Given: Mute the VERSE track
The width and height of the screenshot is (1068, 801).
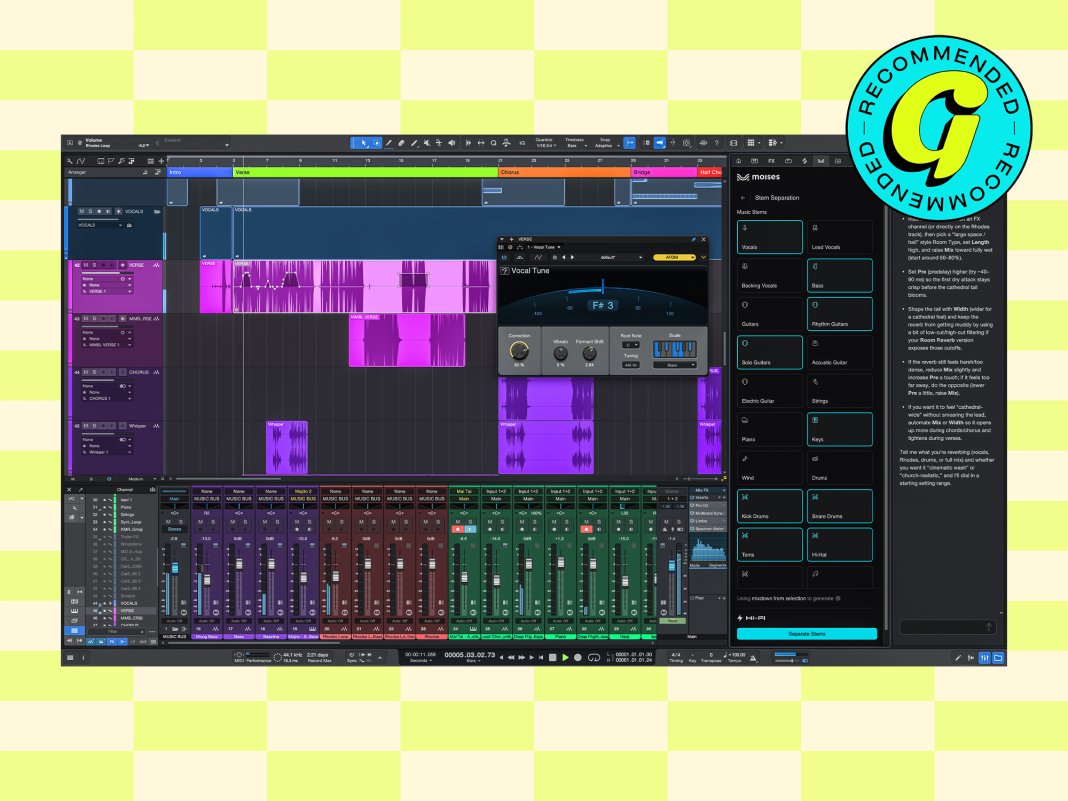Looking at the screenshot, I should point(86,265).
